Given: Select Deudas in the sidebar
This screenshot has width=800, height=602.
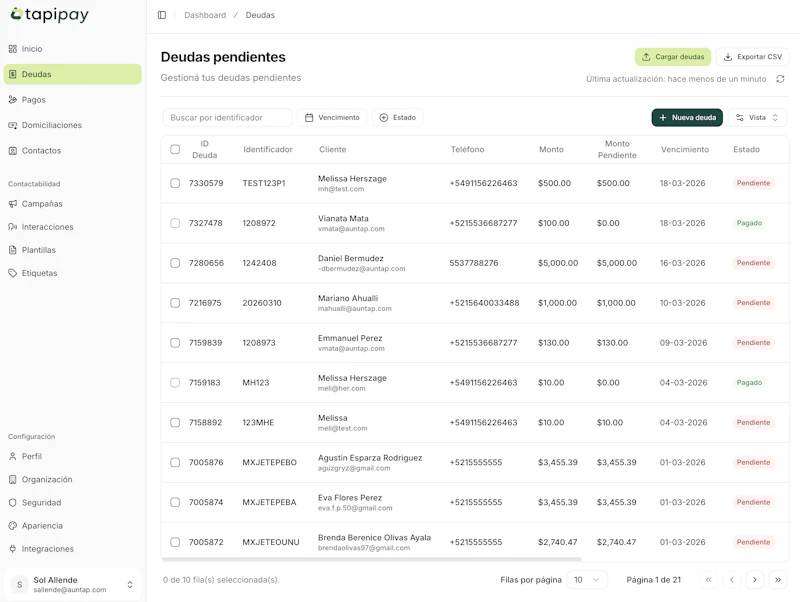Looking at the screenshot, I should tap(72, 74).
